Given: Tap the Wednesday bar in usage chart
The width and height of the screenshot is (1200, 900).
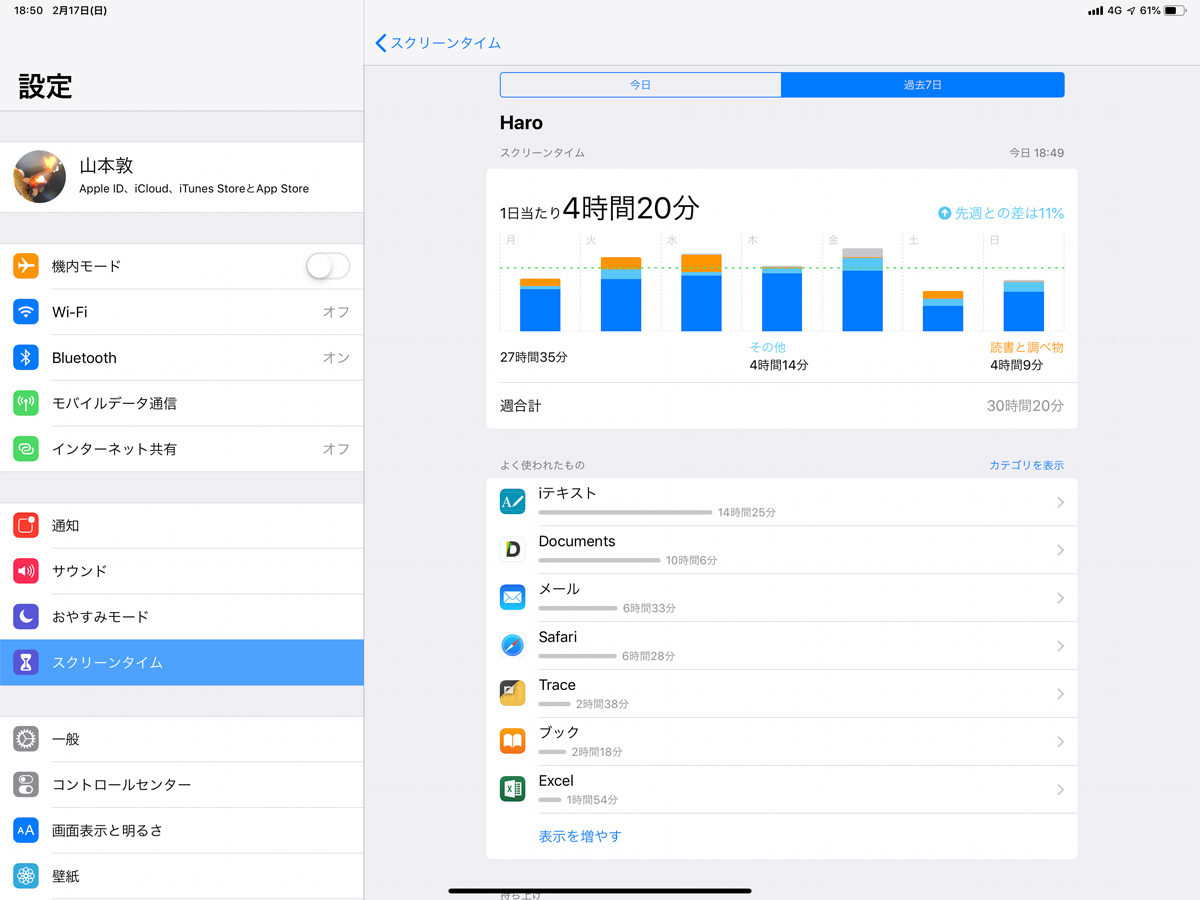Looking at the screenshot, I should tap(701, 292).
